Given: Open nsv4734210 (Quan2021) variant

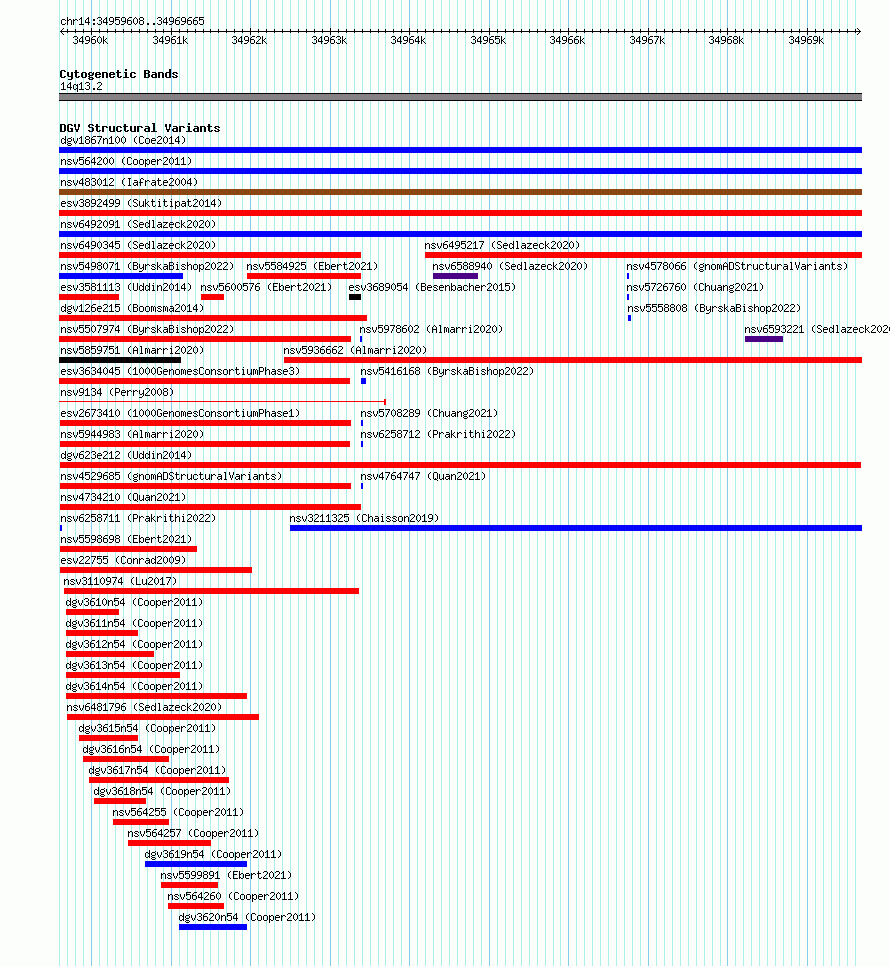Looking at the screenshot, I should click(x=123, y=497).
